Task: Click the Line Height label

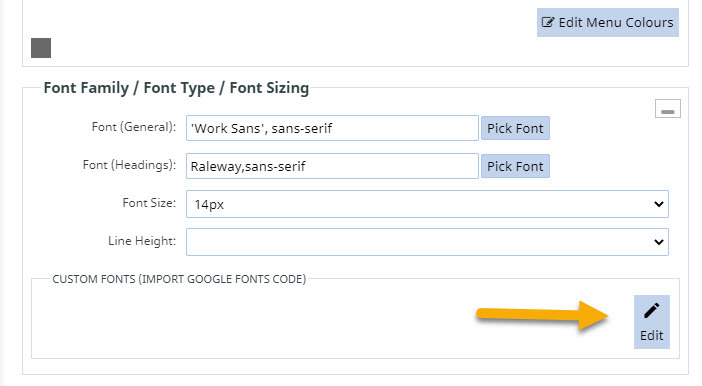Action: [x=142, y=241]
